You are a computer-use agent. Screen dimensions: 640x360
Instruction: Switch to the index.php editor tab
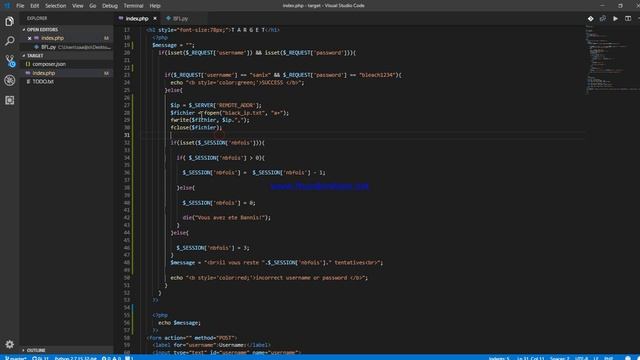click(x=138, y=18)
